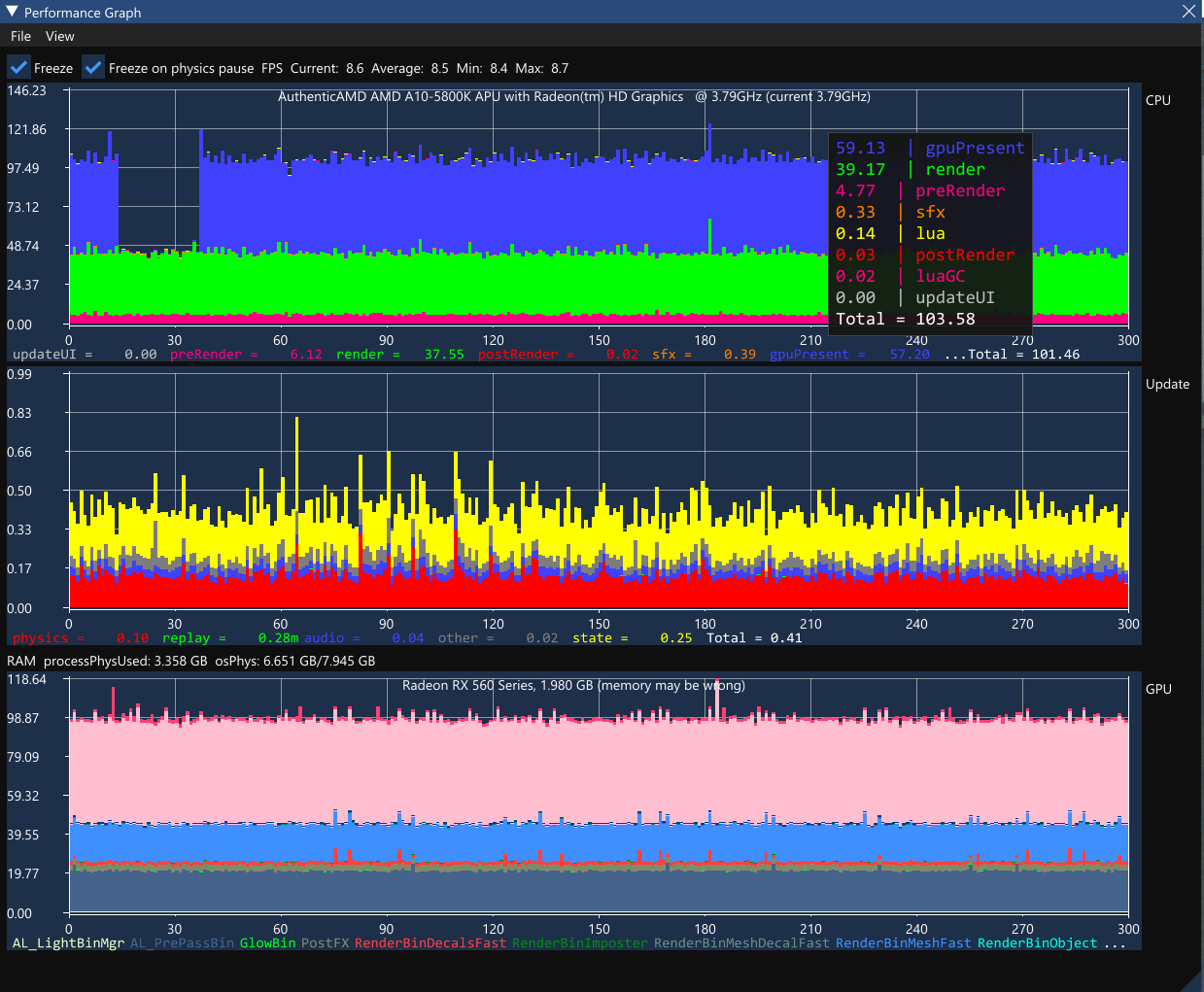Click the green render legend below CPU graph
Viewport: 1204px width, 992px height.
[360, 355]
